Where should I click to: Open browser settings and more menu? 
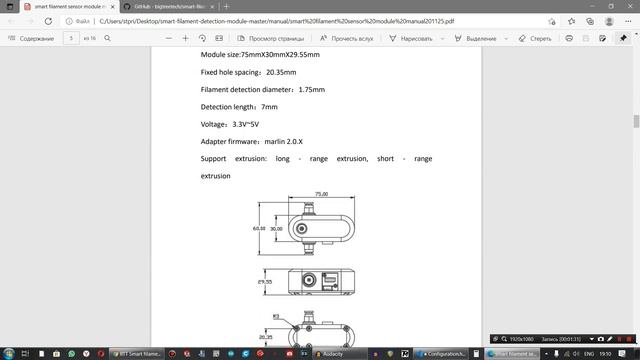(x=628, y=21)
